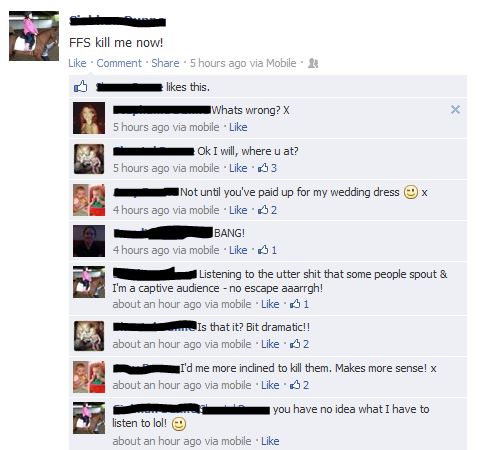
Task: View likes count on 'captive audience' comment
Action: 299,304
